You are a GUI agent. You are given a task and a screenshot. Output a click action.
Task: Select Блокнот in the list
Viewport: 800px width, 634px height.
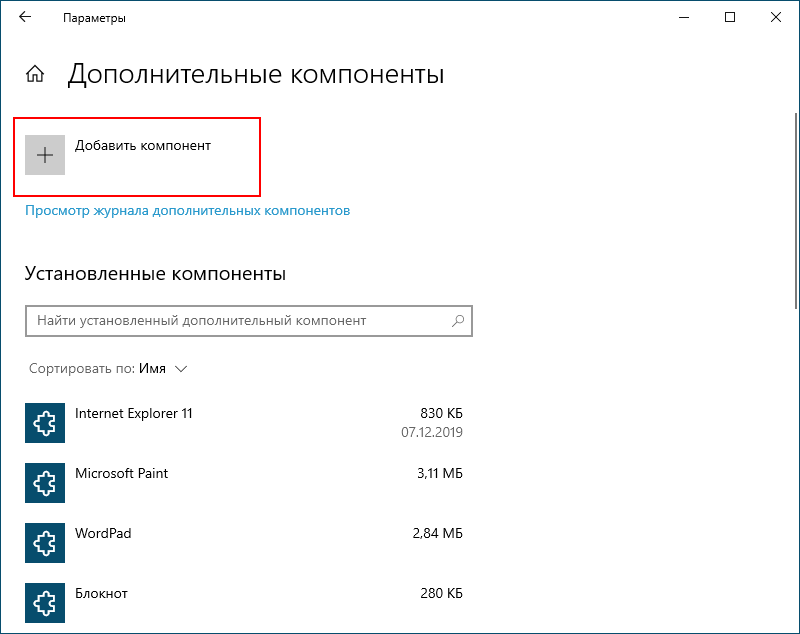pyautogui.click(x=244, y=603)
